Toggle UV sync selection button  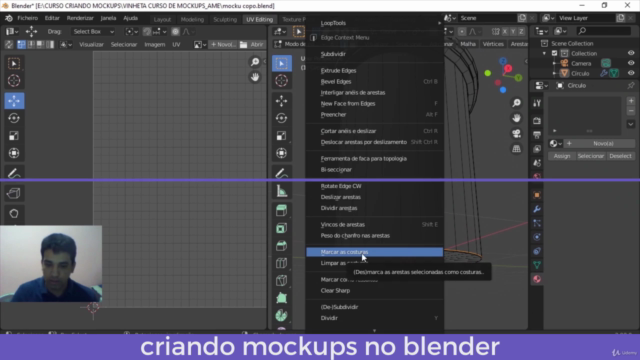pos(9,44)
